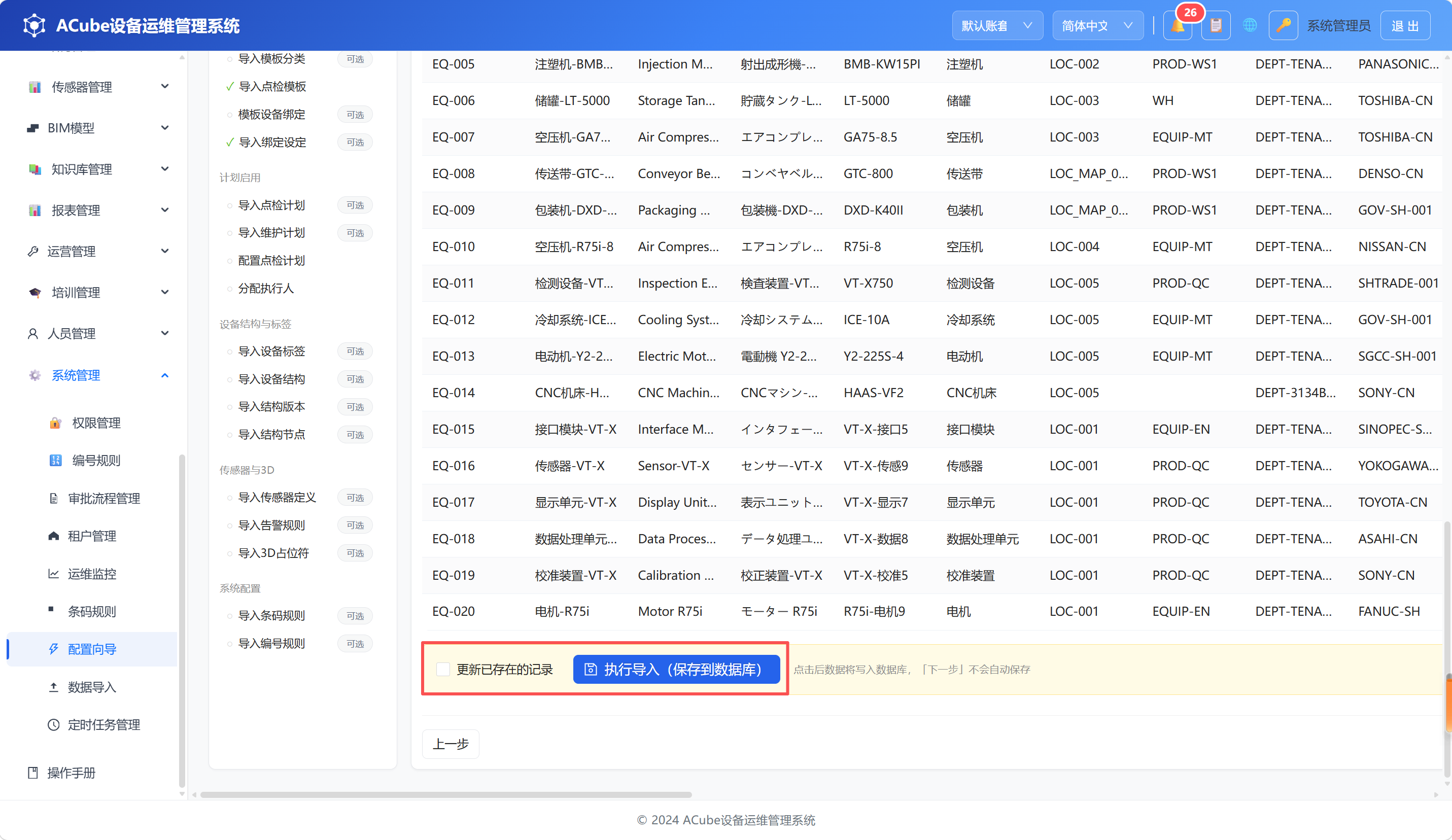Open the 默认账套 dropdown
The width and height of the screenshot is (1452, 840).
pyautogui.click(x=997, y=26)
